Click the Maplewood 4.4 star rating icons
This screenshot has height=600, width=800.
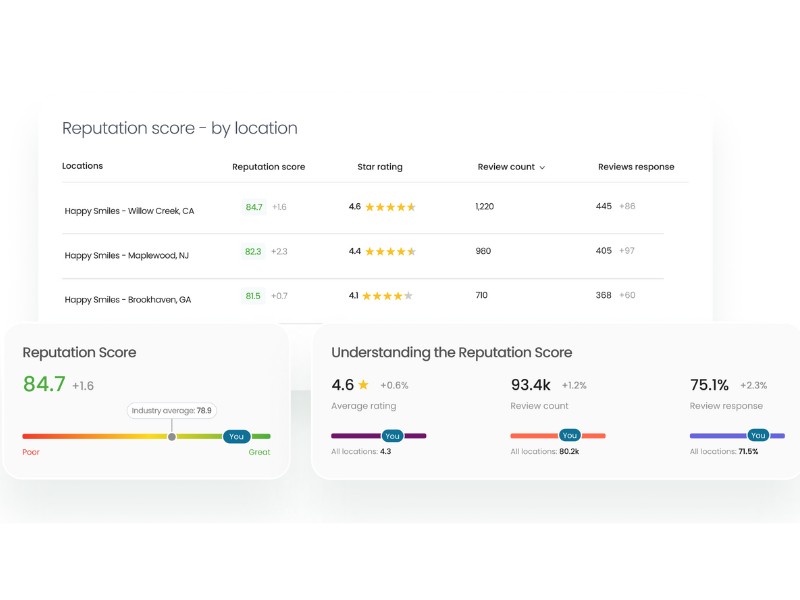point(390,252)
